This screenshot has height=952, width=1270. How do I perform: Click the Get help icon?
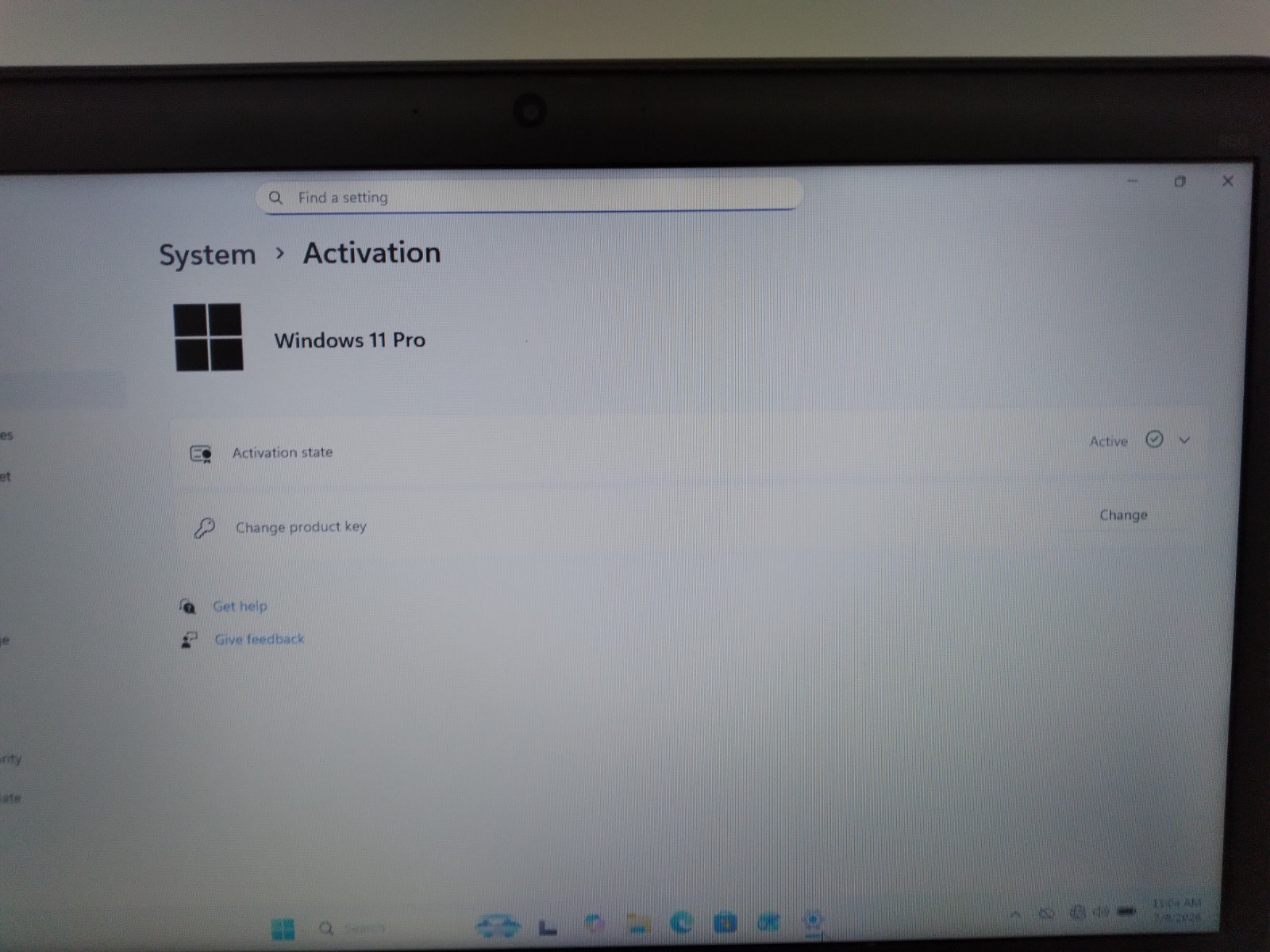tap(187, 607)
